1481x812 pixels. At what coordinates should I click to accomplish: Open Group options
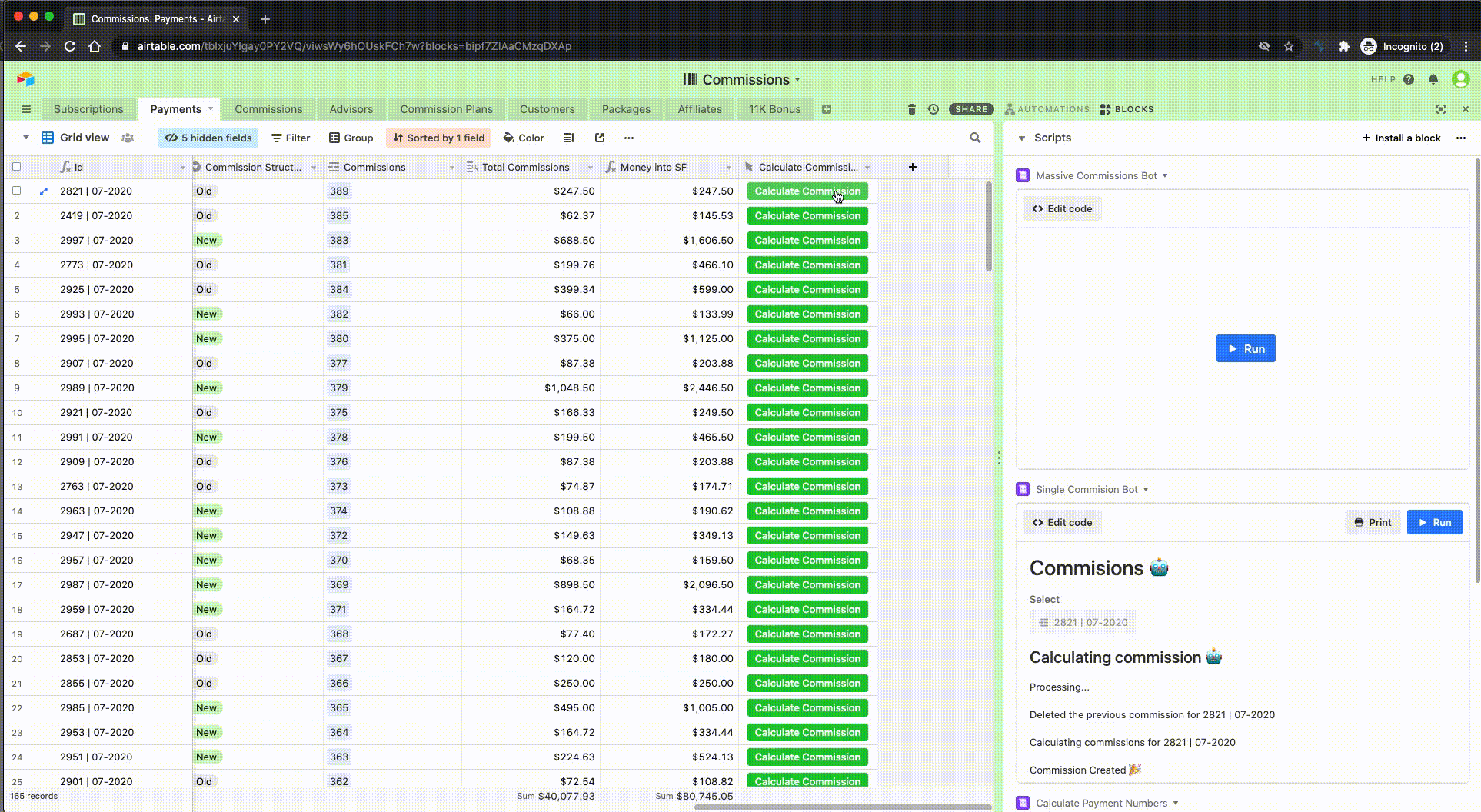tap(351, 138)
